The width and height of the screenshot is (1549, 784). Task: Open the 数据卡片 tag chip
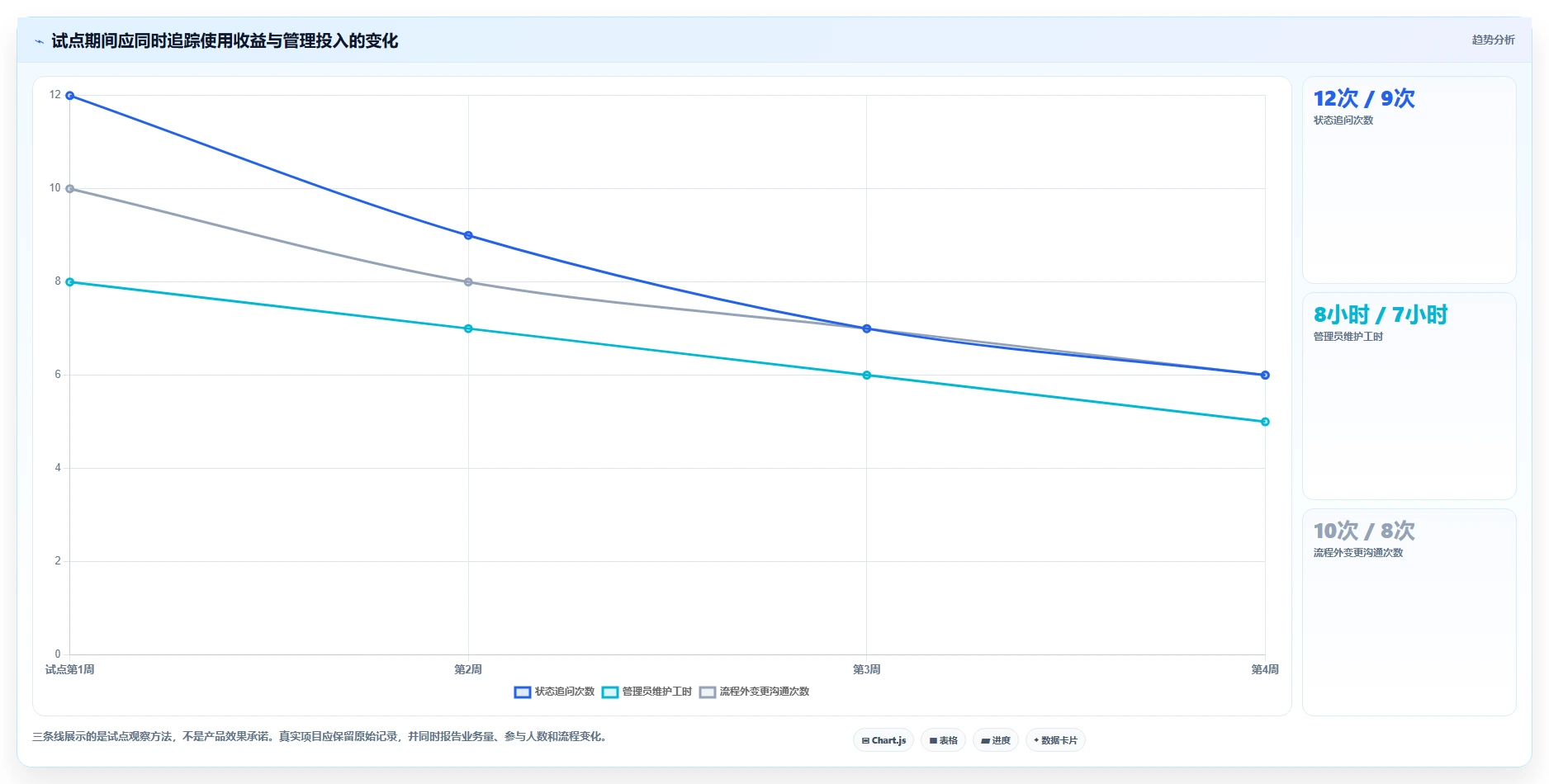pyautogui.click(x=1055, y=740)
